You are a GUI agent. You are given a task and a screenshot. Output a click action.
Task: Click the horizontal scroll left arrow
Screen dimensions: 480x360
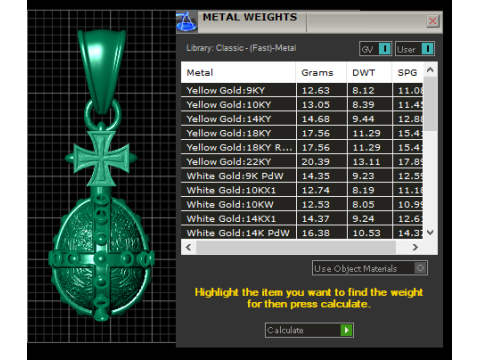click(189, 247)
